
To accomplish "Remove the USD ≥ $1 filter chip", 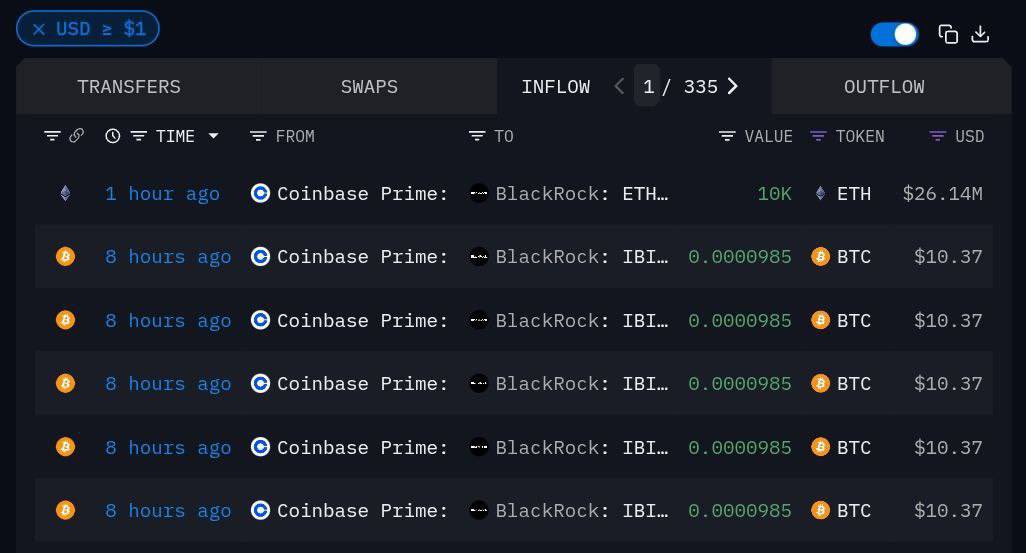I will [x=39, y=29].
